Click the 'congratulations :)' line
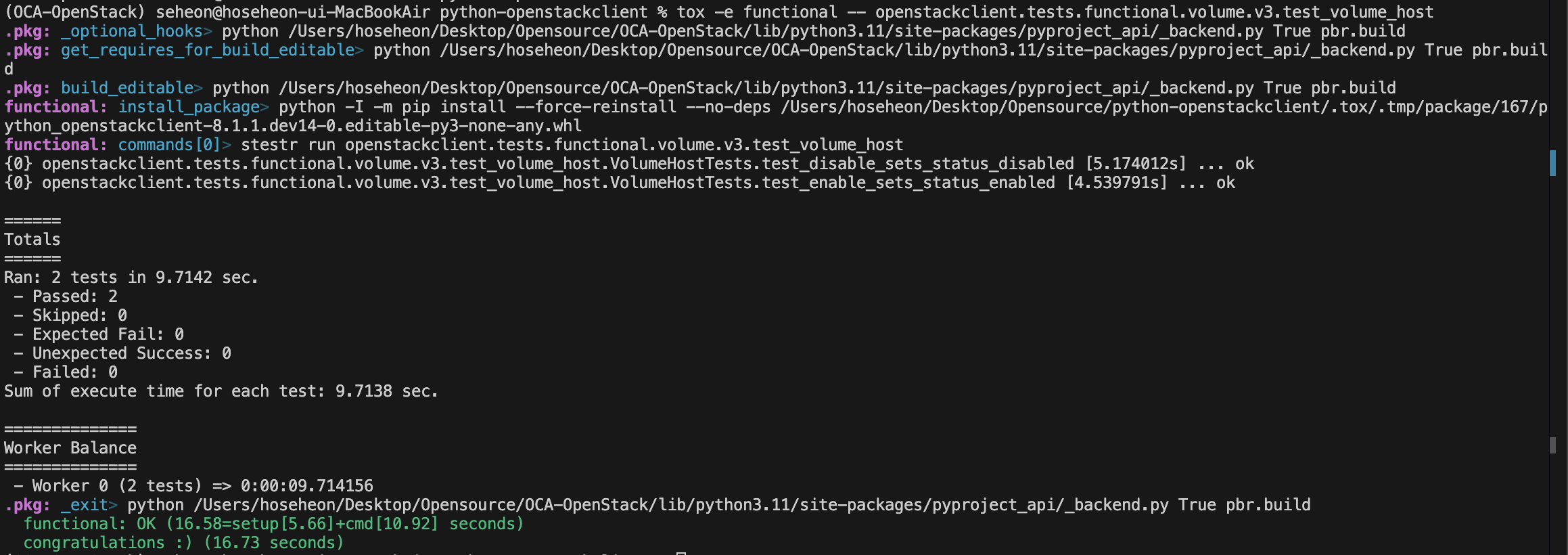The image size is (1568, 555). pyautogui.click(x=183, y=543)
